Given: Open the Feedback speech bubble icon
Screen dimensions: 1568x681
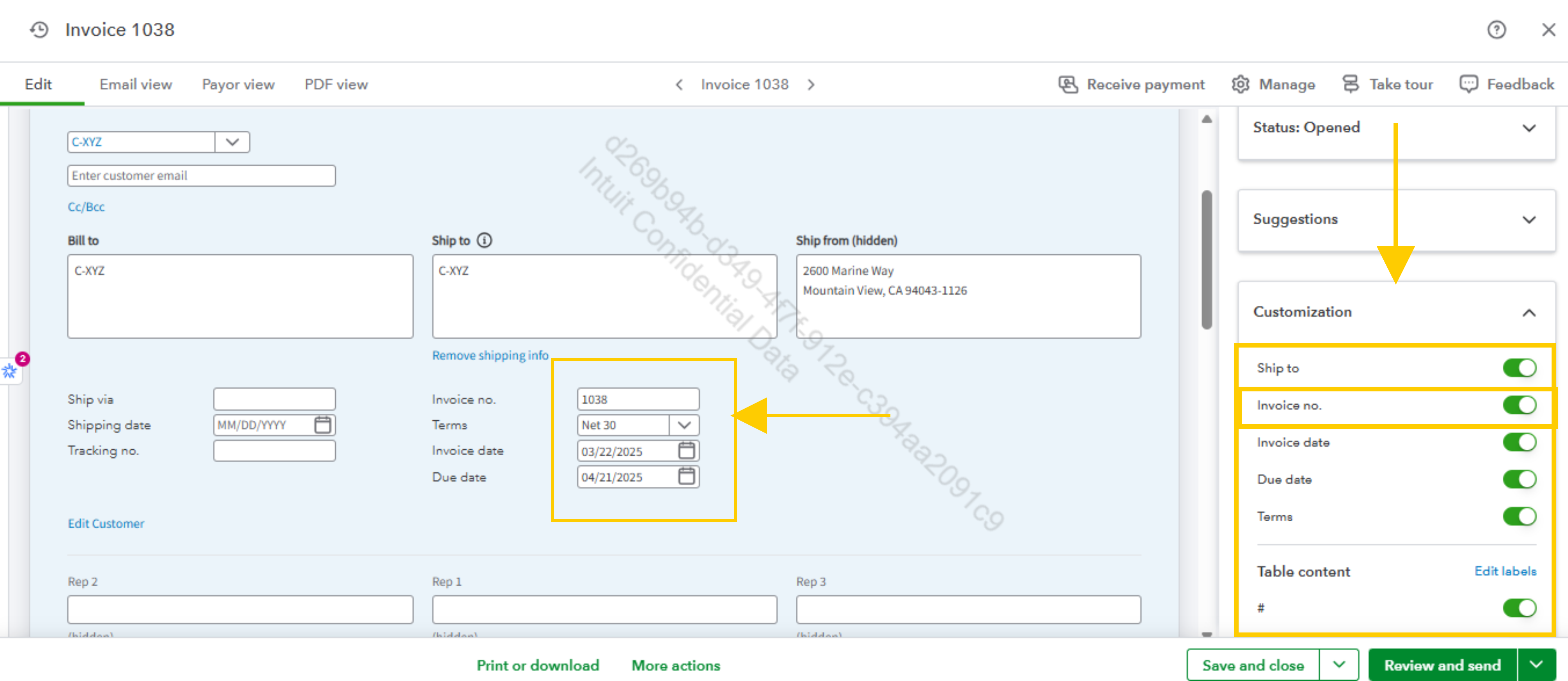Looking at the screenshot, I should pyautogui.click(x=1468, y=84).
